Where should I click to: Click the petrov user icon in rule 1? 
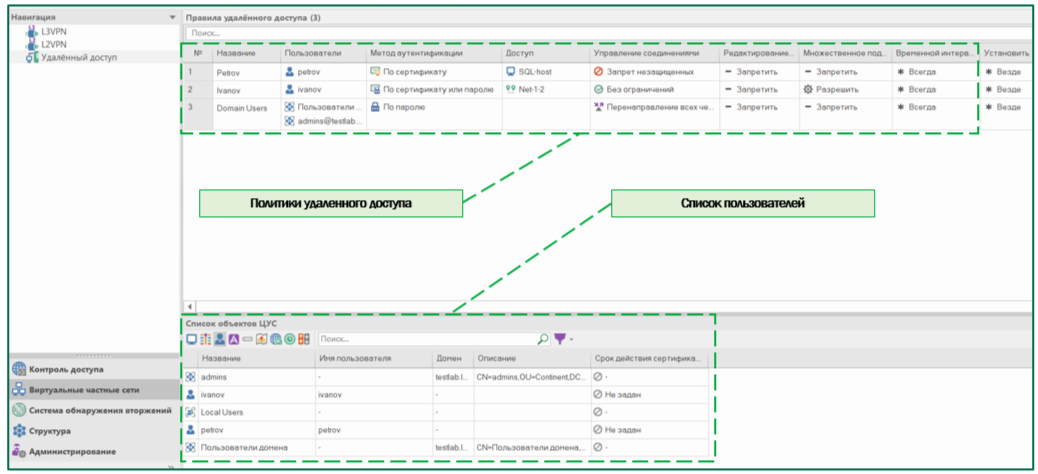[x=289, y=71]
